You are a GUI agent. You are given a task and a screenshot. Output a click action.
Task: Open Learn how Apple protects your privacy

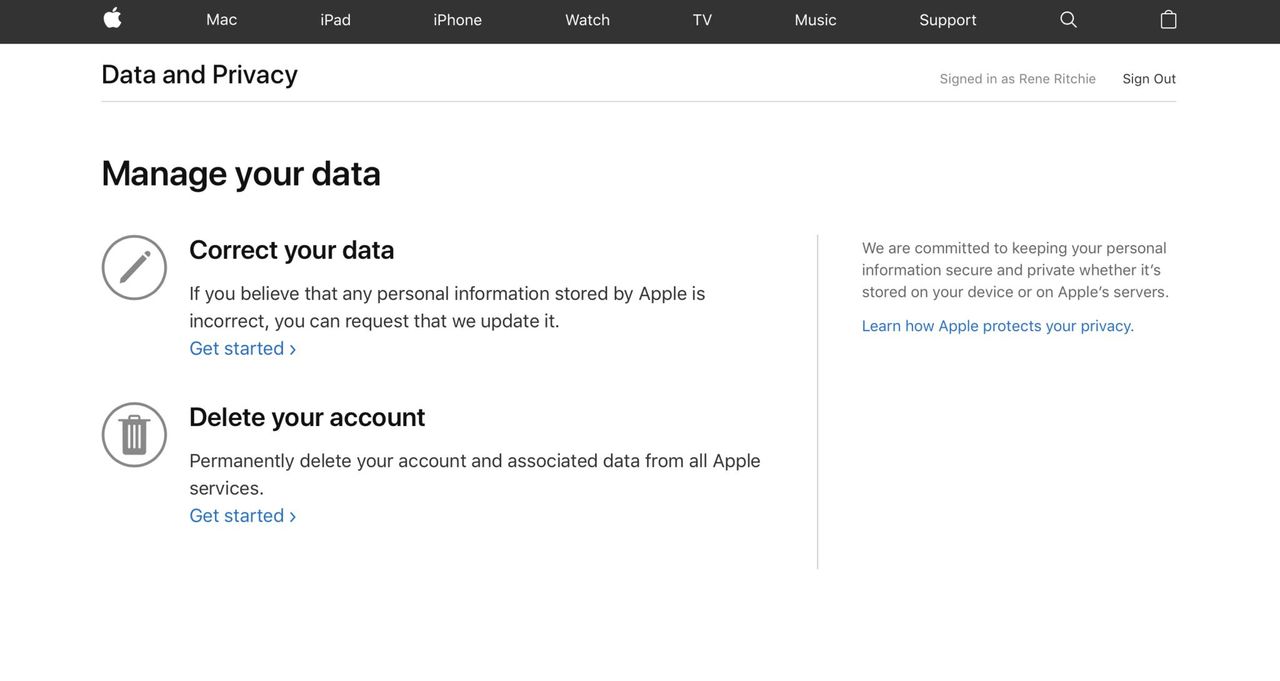point(997,326)
